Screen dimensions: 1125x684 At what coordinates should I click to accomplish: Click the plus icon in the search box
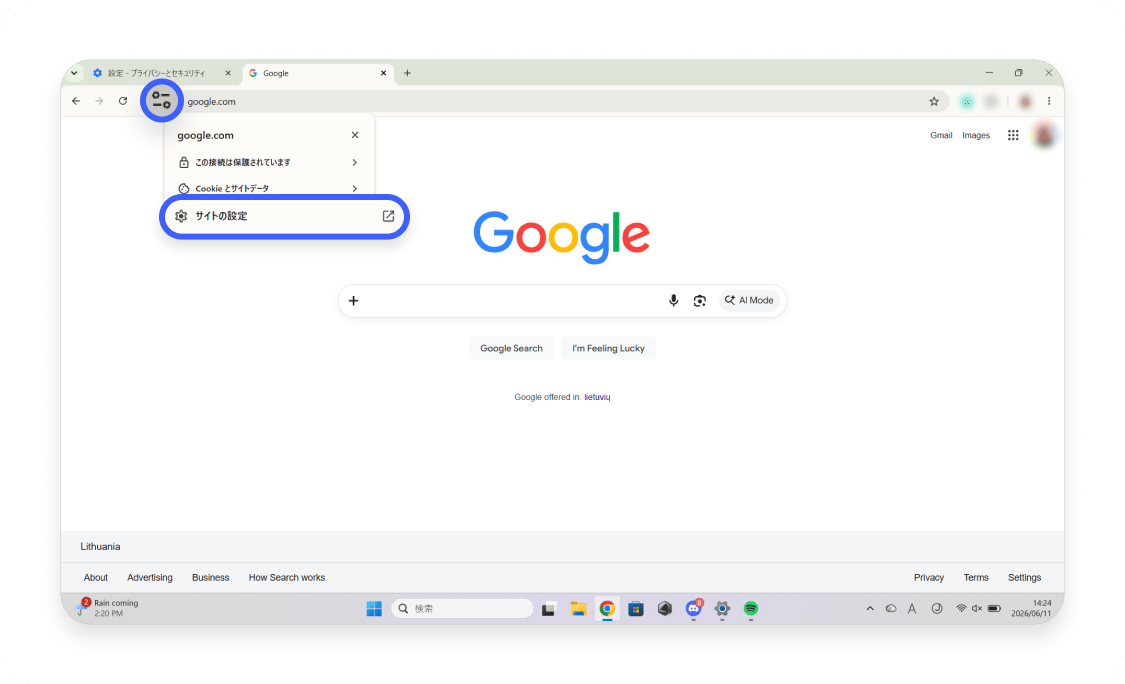click(x=353, y=301)
